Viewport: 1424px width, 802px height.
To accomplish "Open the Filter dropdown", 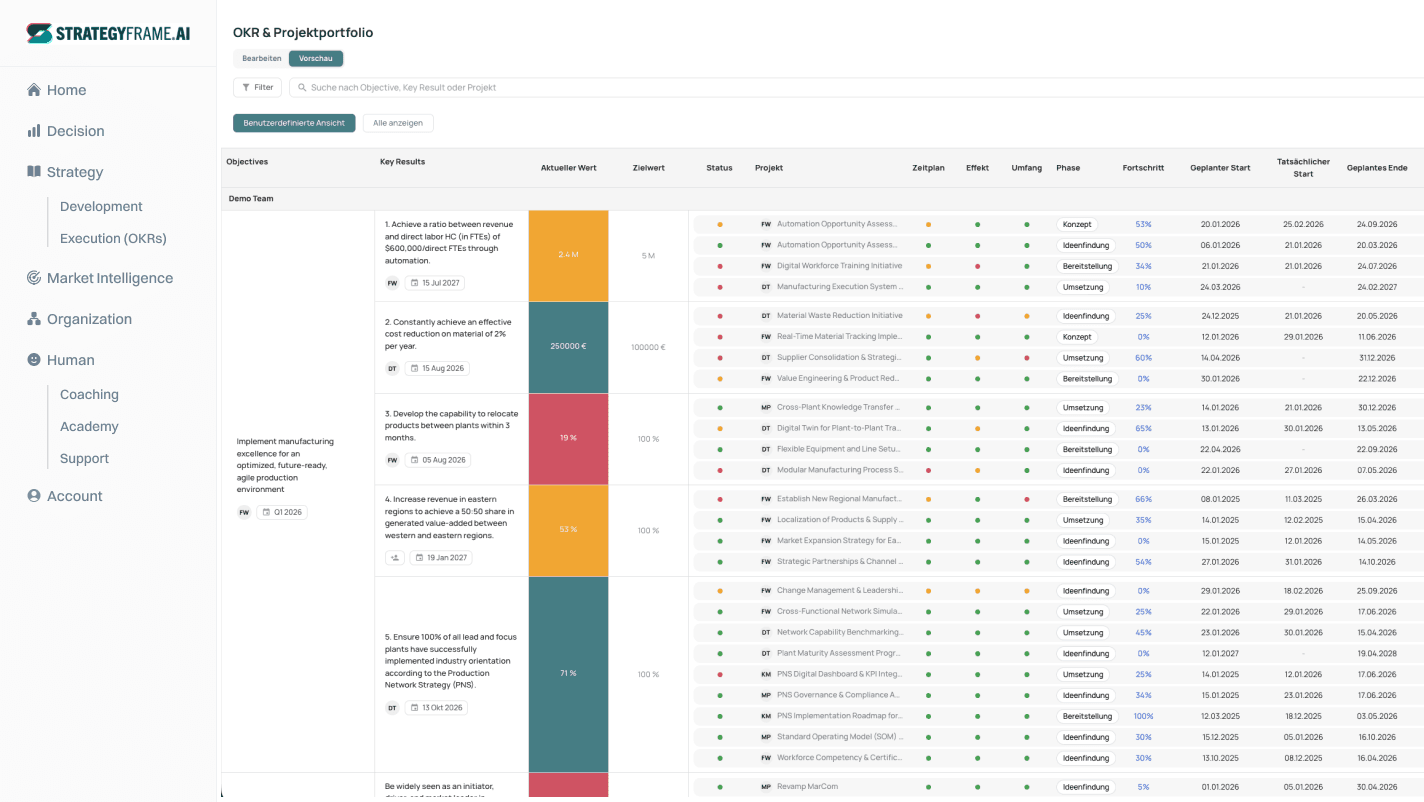I will (257, 88).
